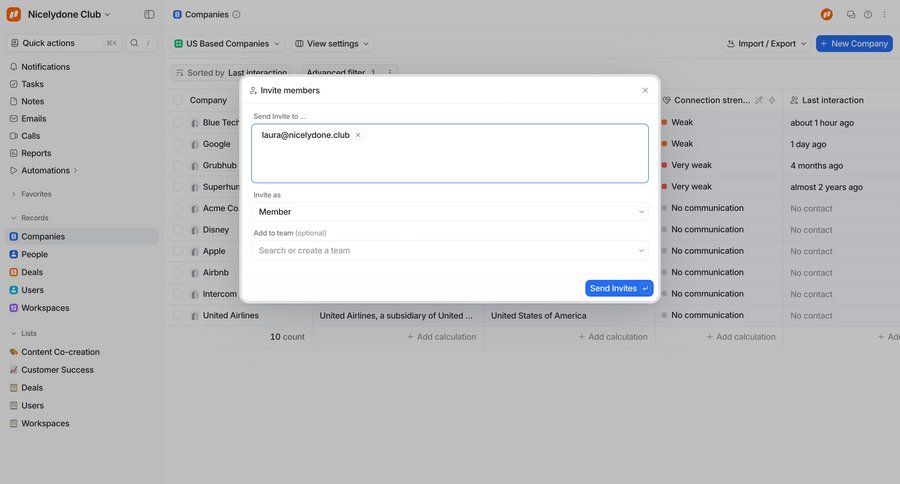The height and width of the screenshot is (484, 900).
Task: Click Add calculation under Connection strength column
Action: (x=740, y=337)
